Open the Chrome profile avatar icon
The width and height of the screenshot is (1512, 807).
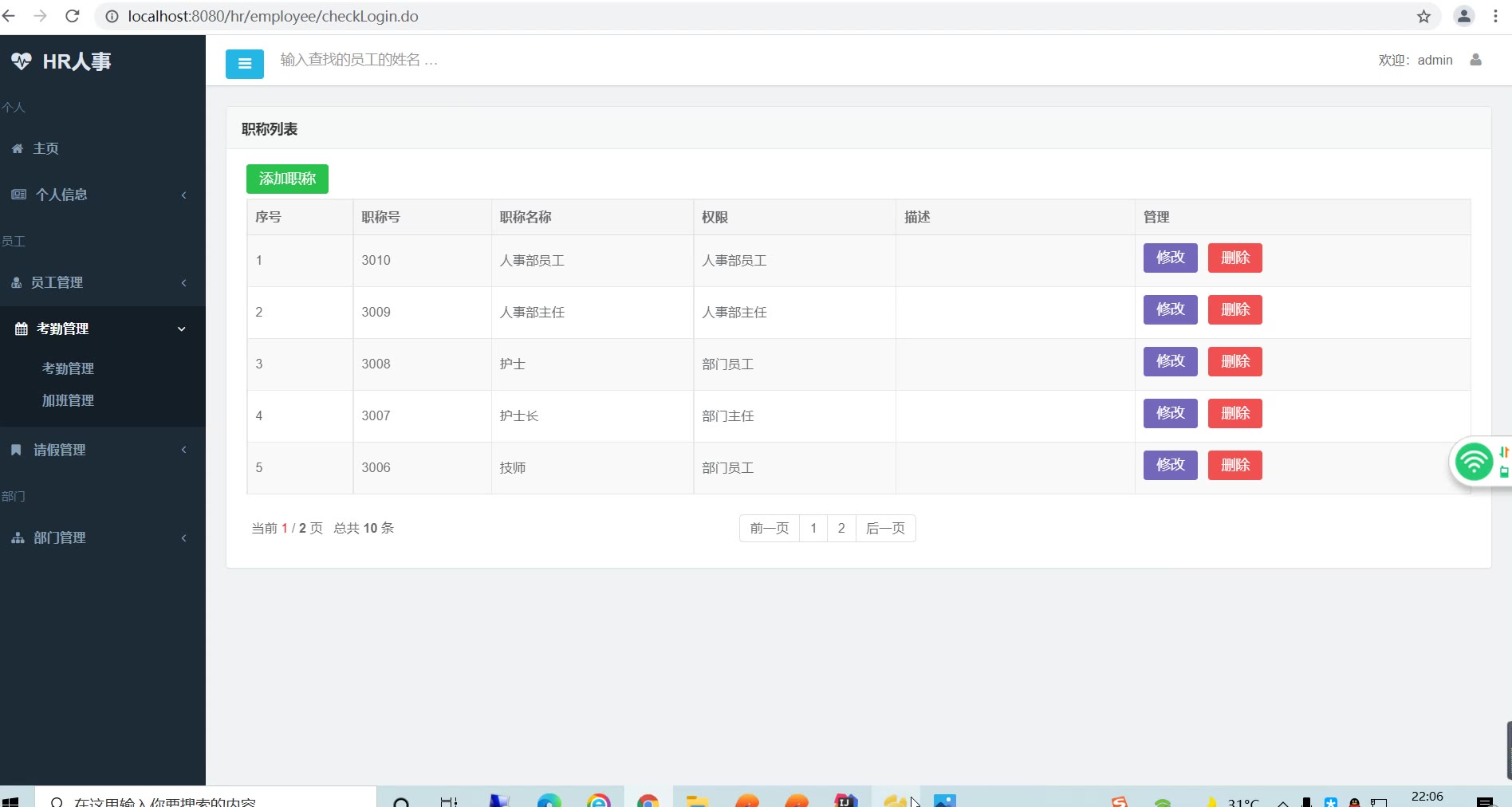click(1463, 17)
